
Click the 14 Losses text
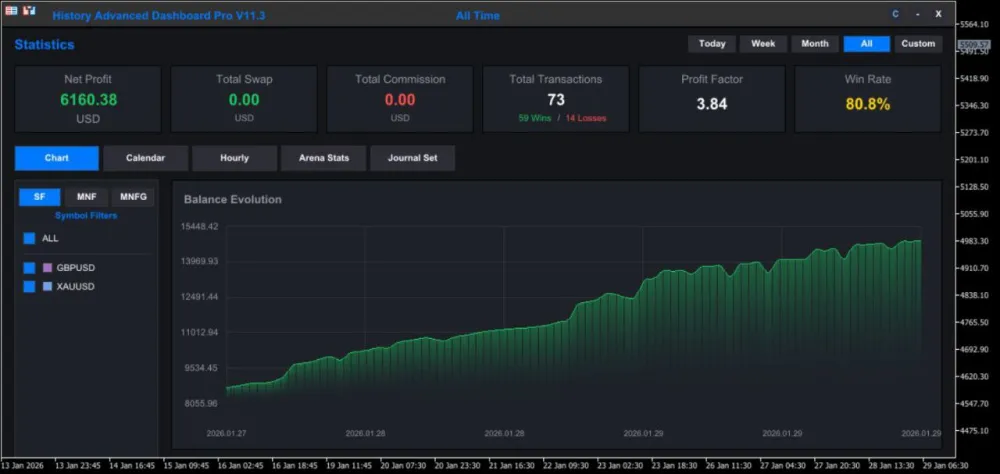click(x=585, y=119)
